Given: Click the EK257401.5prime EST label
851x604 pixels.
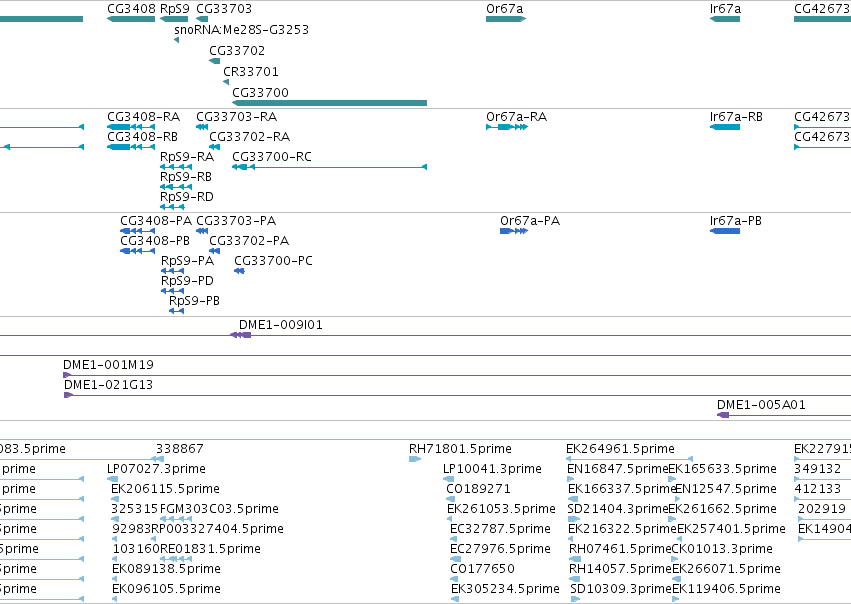Looking at the screenshot, I should [732, 529].
